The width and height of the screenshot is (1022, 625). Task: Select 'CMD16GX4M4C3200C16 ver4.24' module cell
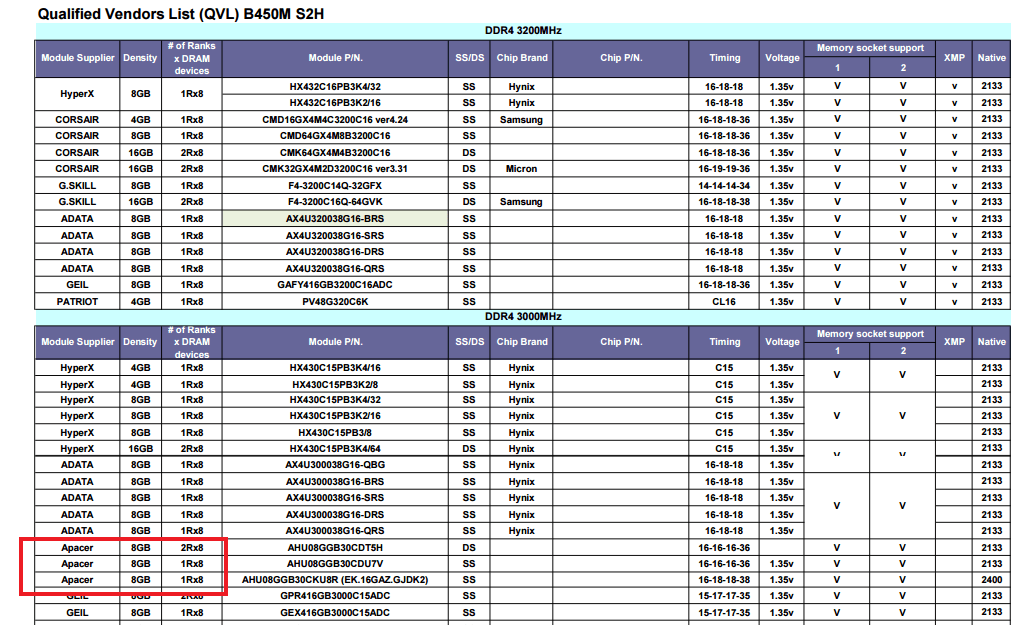click(335, 120)
